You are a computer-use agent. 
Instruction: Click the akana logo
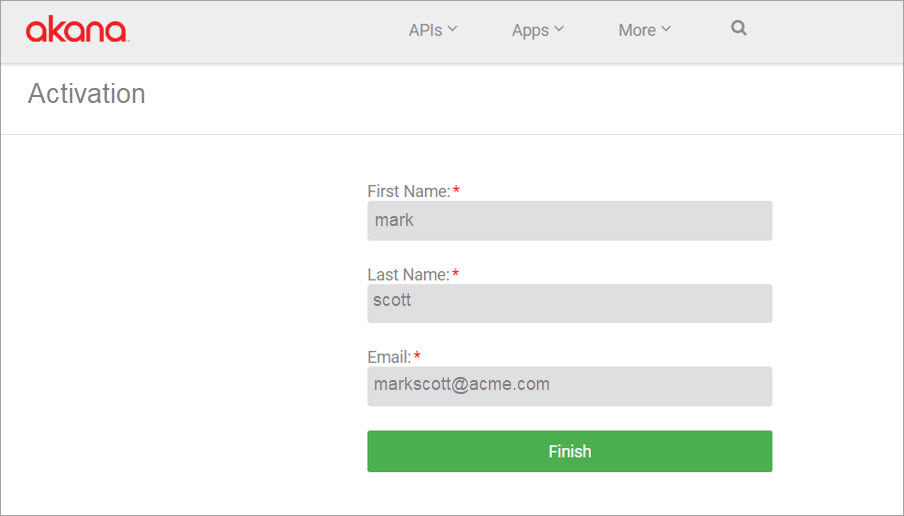[x=77, y=30]
